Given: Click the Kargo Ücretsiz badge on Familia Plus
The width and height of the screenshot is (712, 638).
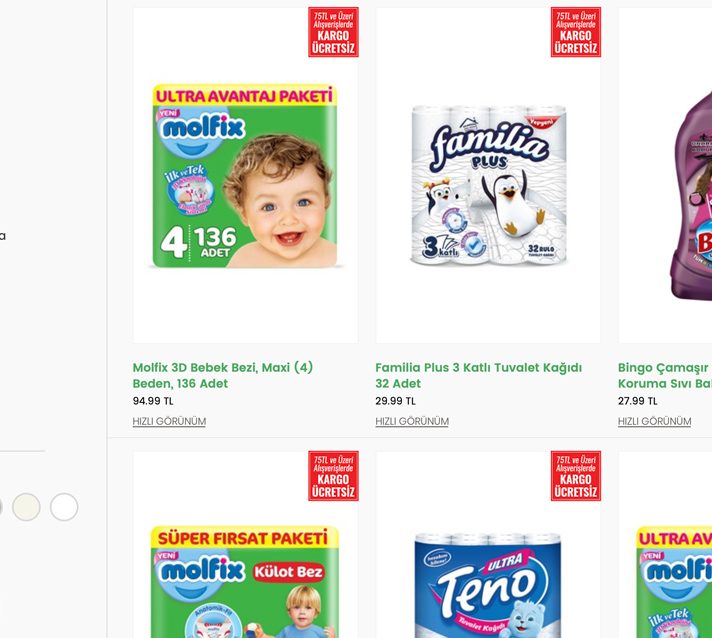Looking at the screenshot, I should (x=576, y=32).
